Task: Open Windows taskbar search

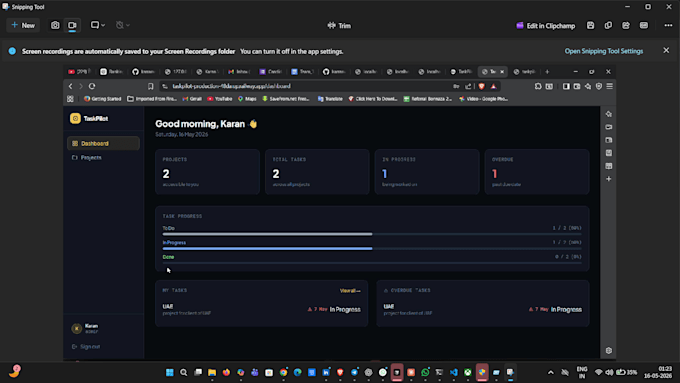Action: (184, 372)
